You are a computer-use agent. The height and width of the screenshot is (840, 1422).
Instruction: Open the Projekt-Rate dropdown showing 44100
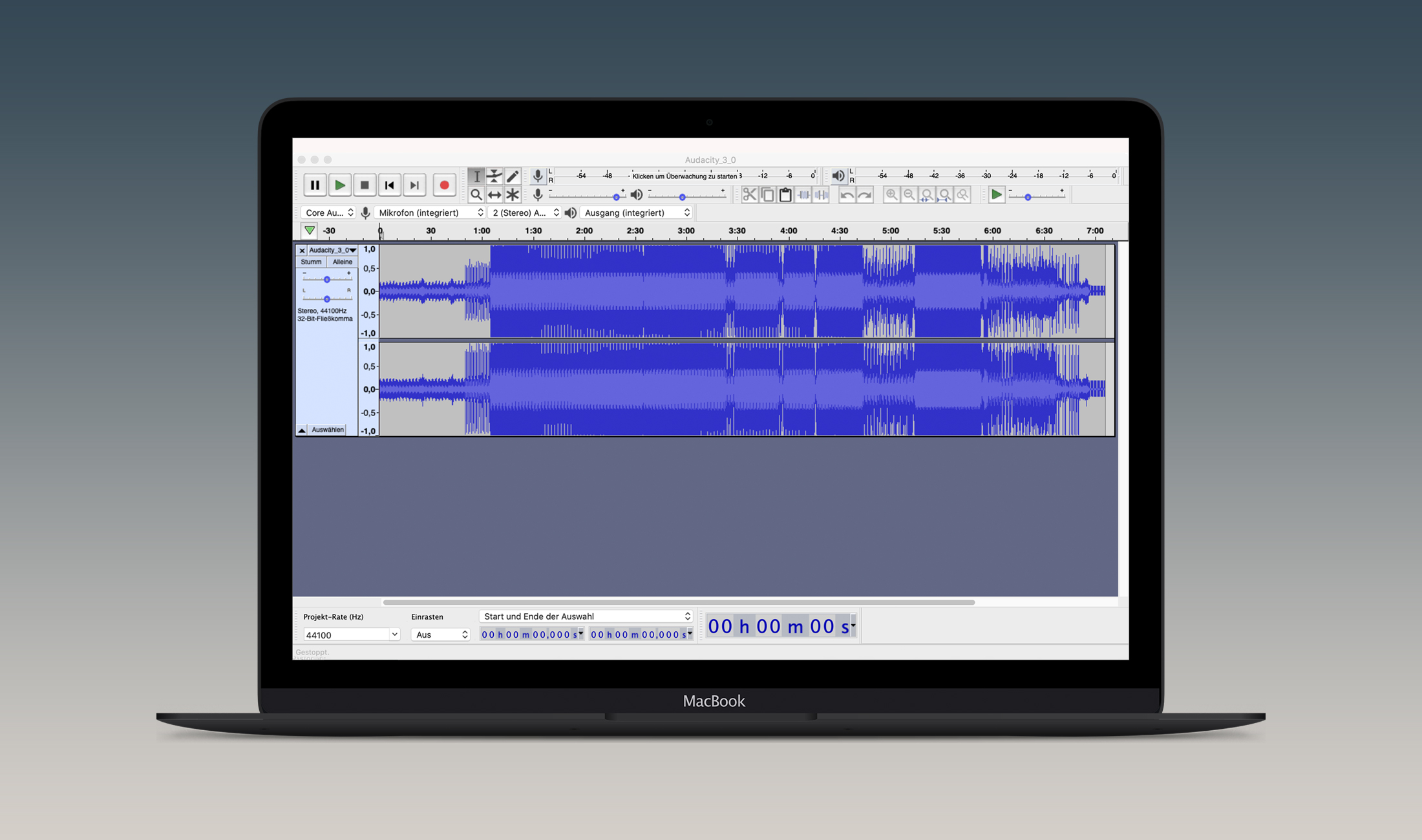click(351, 634)
